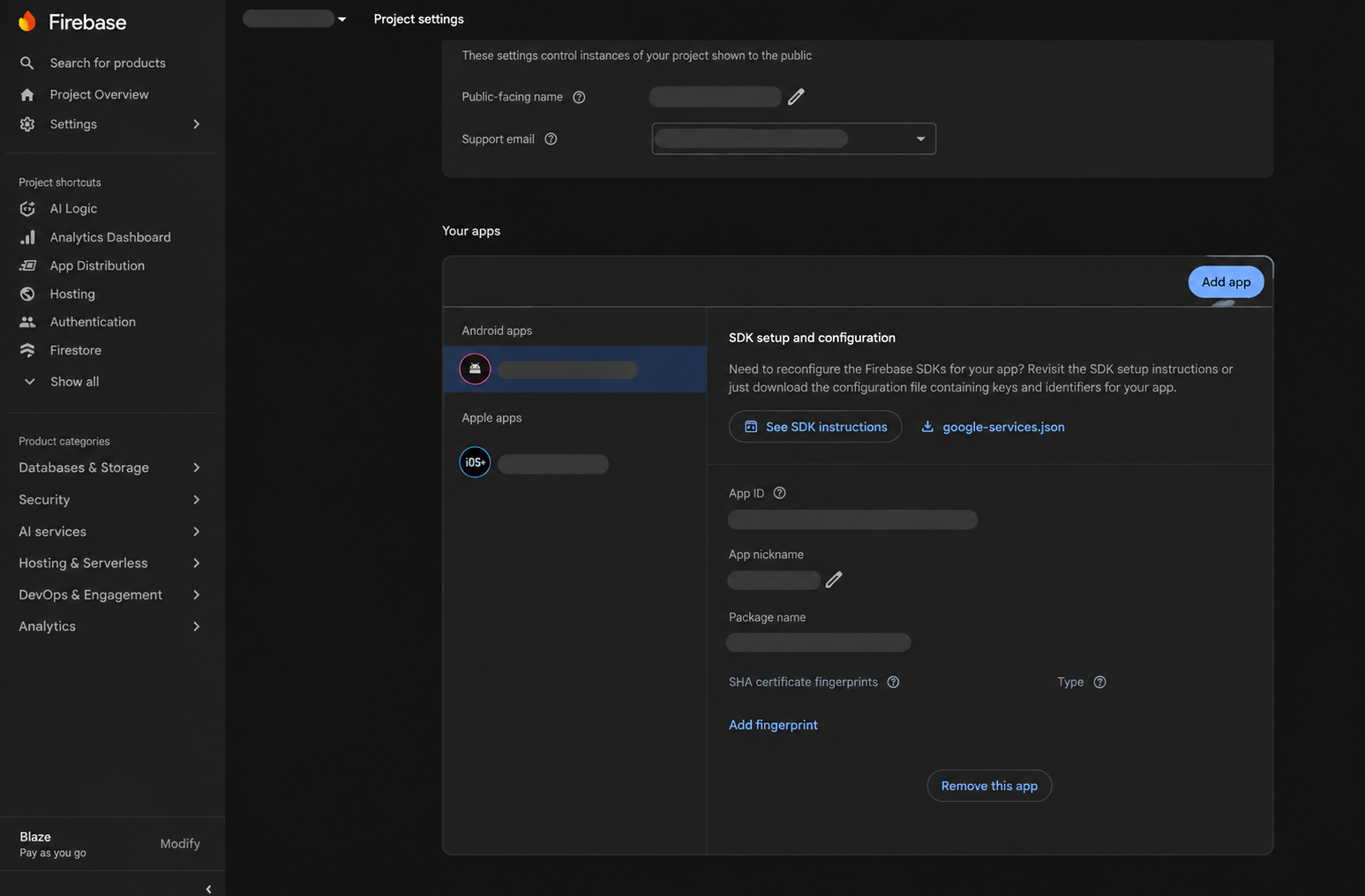Click the Hosting globe icon

(27, 294)
